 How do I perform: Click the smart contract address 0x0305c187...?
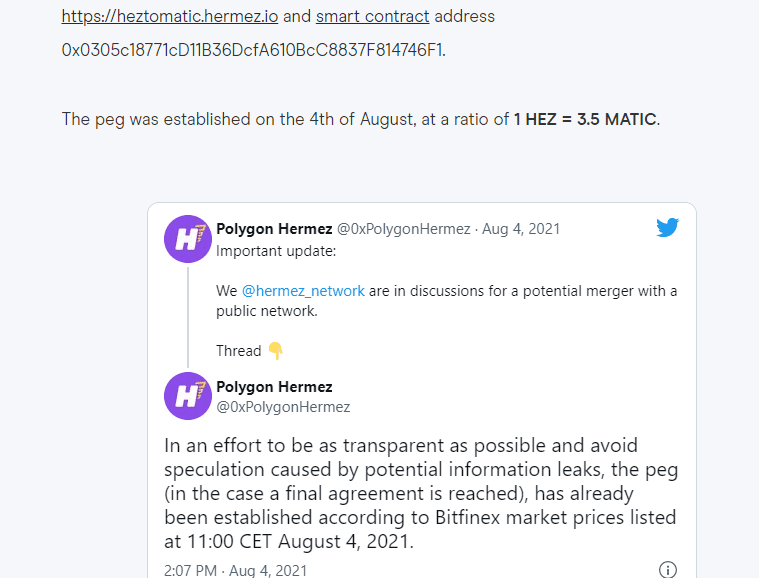254,50
